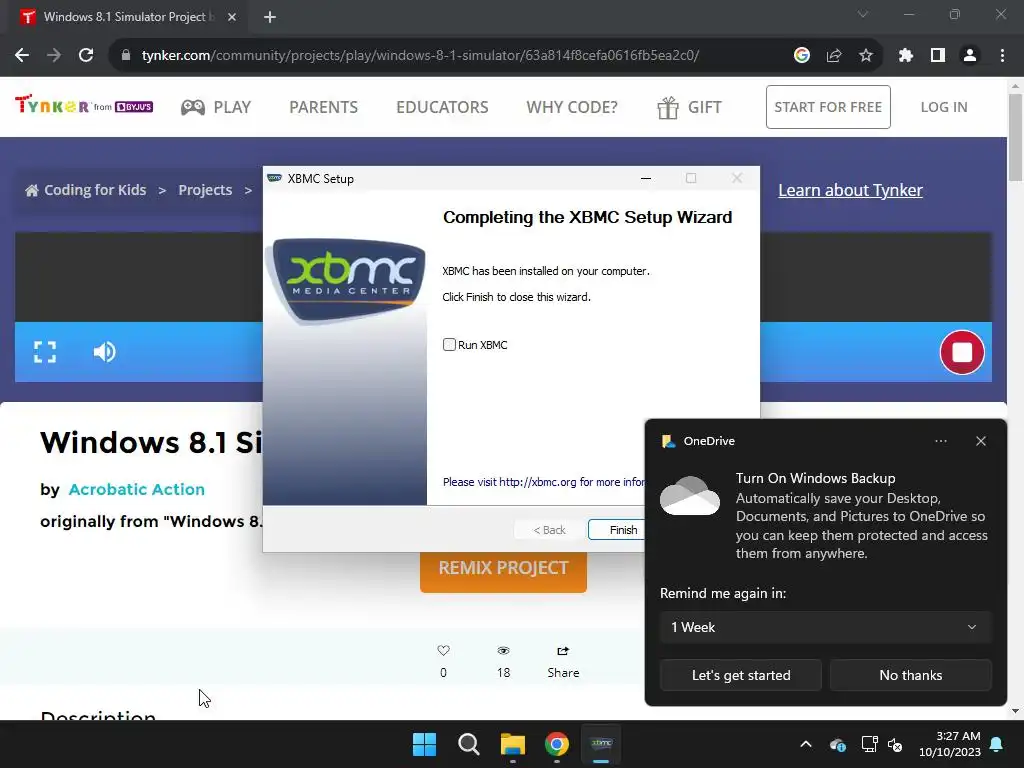Open the muted volume tray icon

point(895,744)
